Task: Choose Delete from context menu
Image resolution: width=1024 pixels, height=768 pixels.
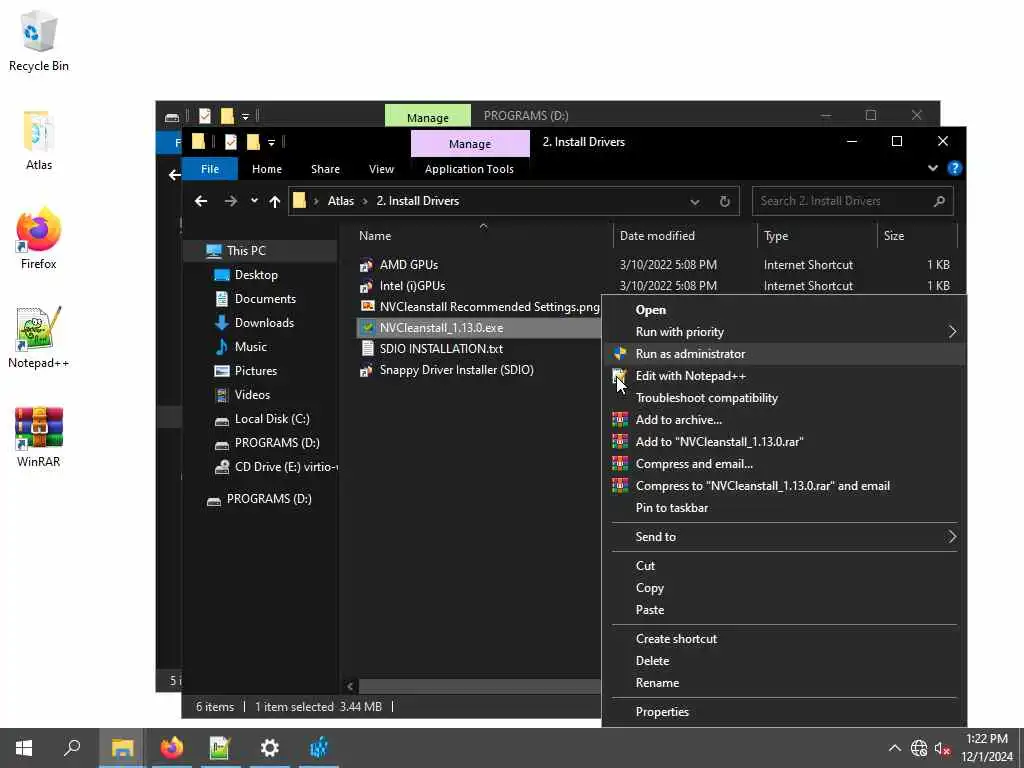Action: [x=784, y=661]
